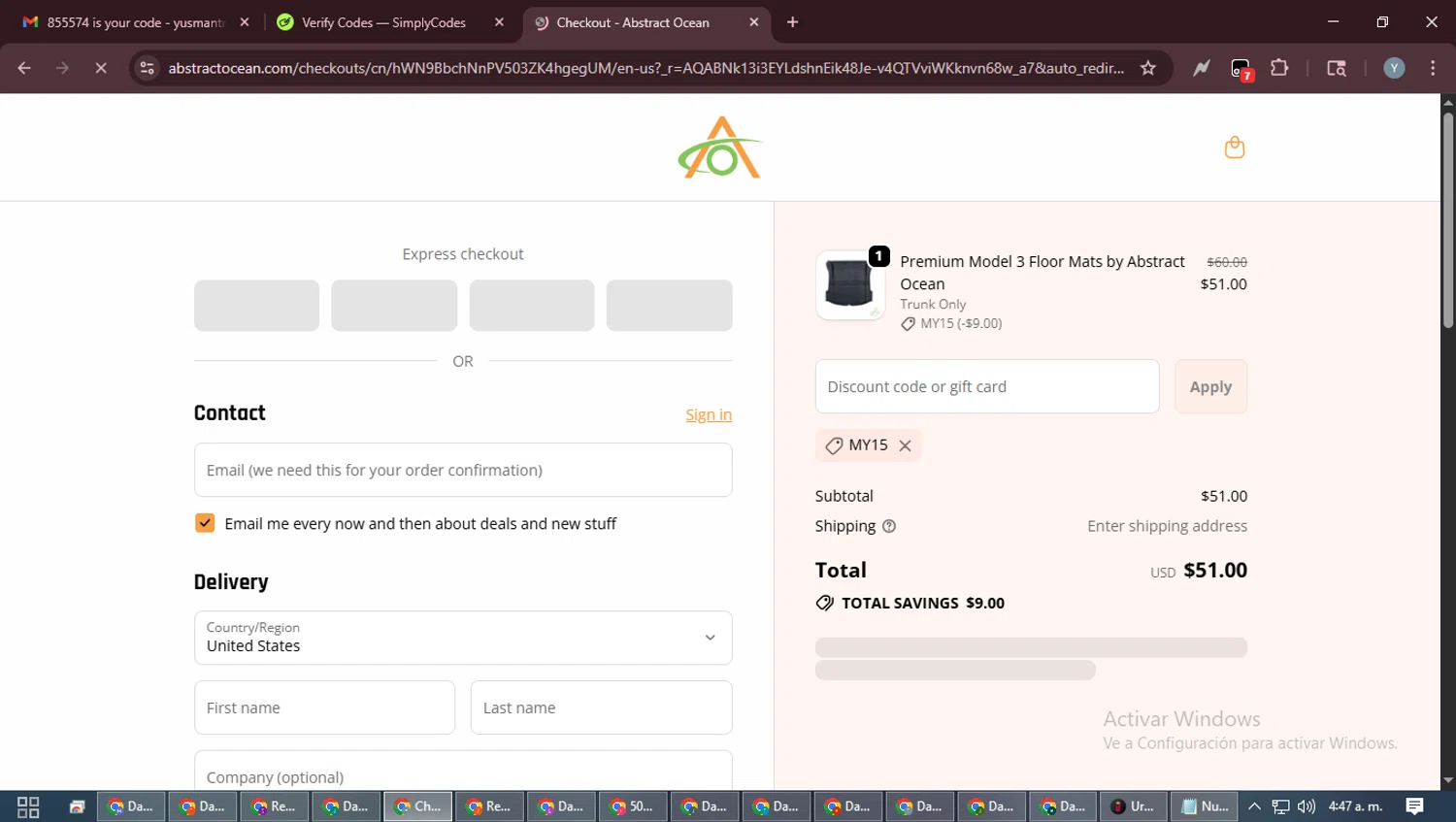
Task: Close the Verify Codes SimplyCodes tab
Action: pyautogui.click(x=499, y=22)
